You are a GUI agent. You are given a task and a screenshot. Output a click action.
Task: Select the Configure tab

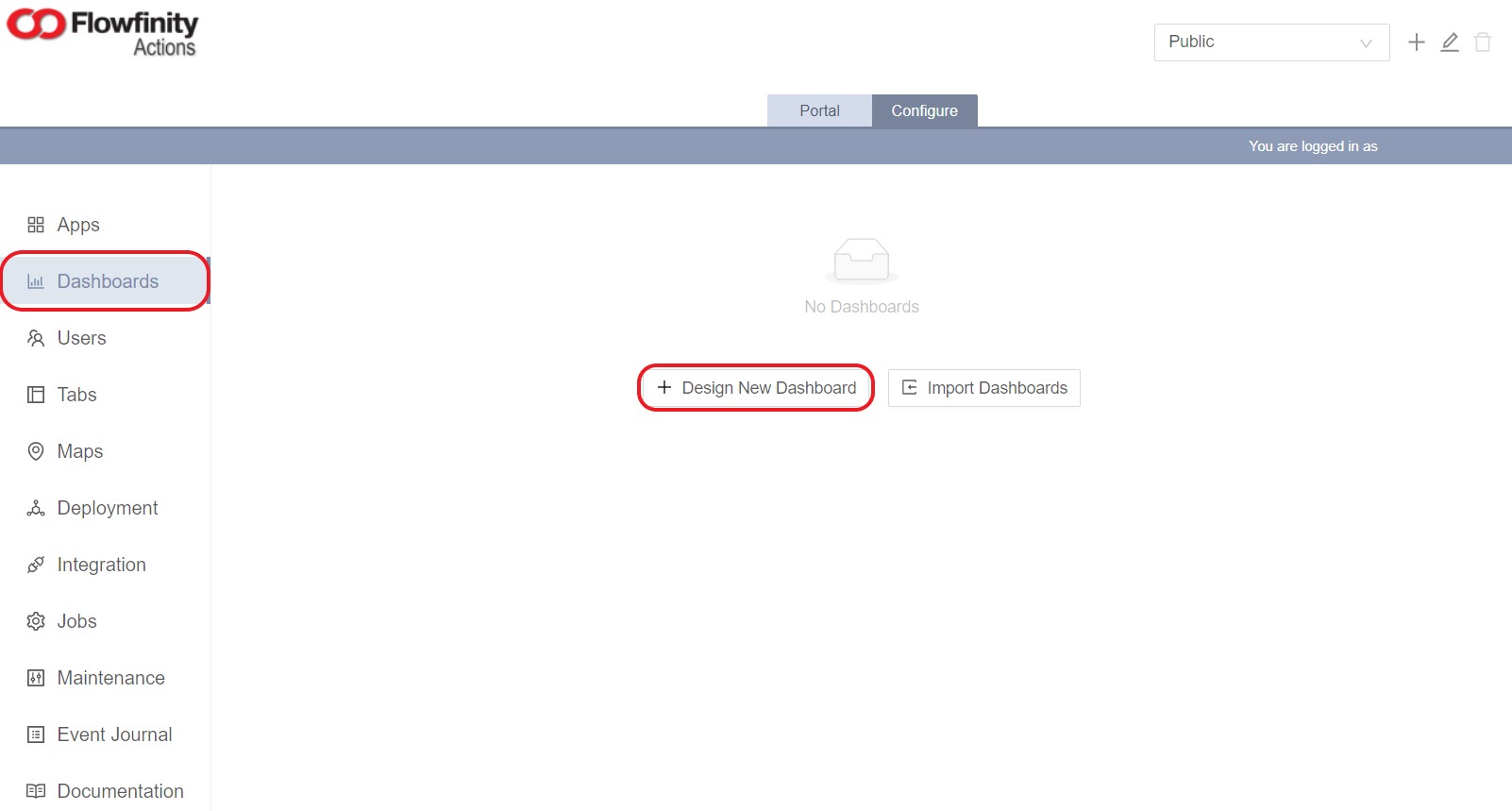coord(924,110)
